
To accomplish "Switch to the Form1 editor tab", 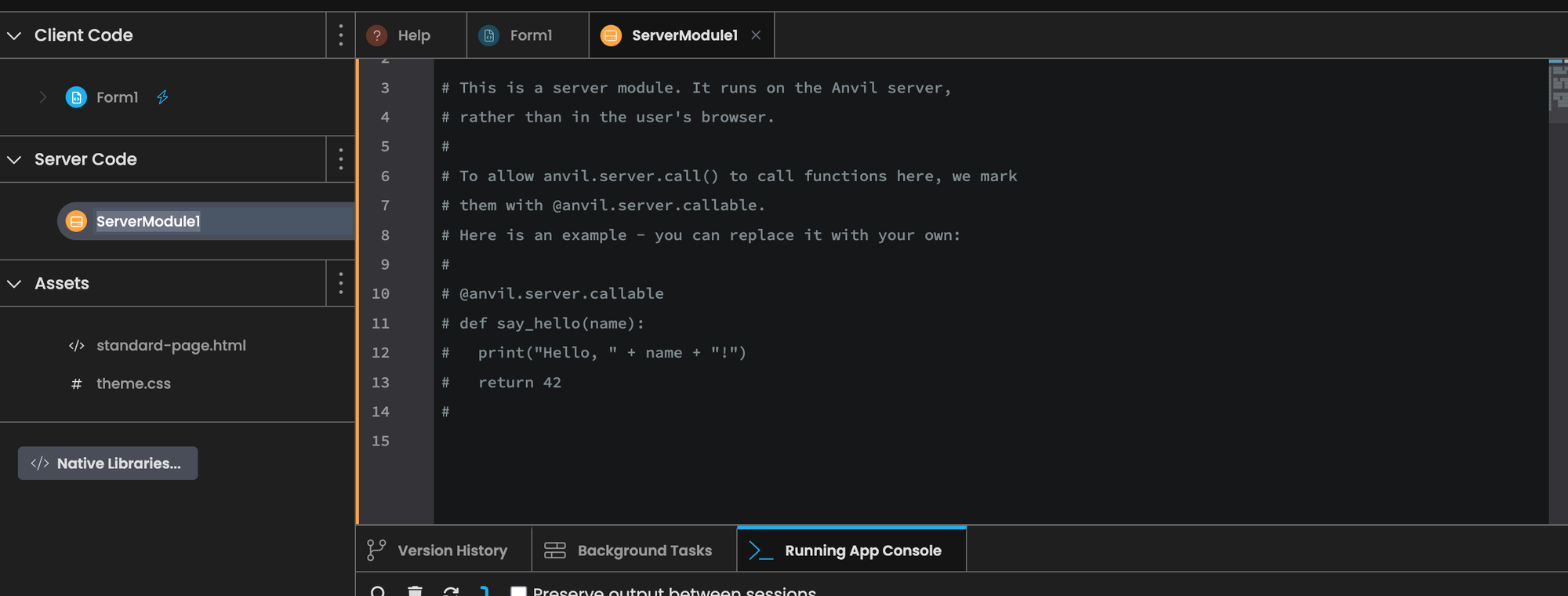I will tap(521, 35).
